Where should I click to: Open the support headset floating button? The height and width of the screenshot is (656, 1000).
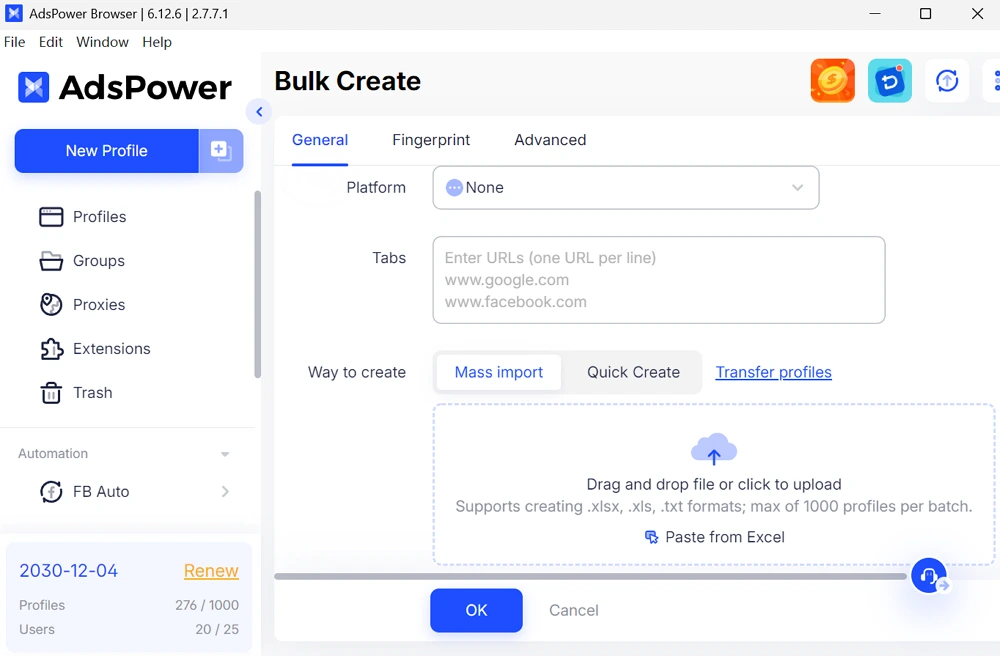pyautogui.click(x=929, y=576)
